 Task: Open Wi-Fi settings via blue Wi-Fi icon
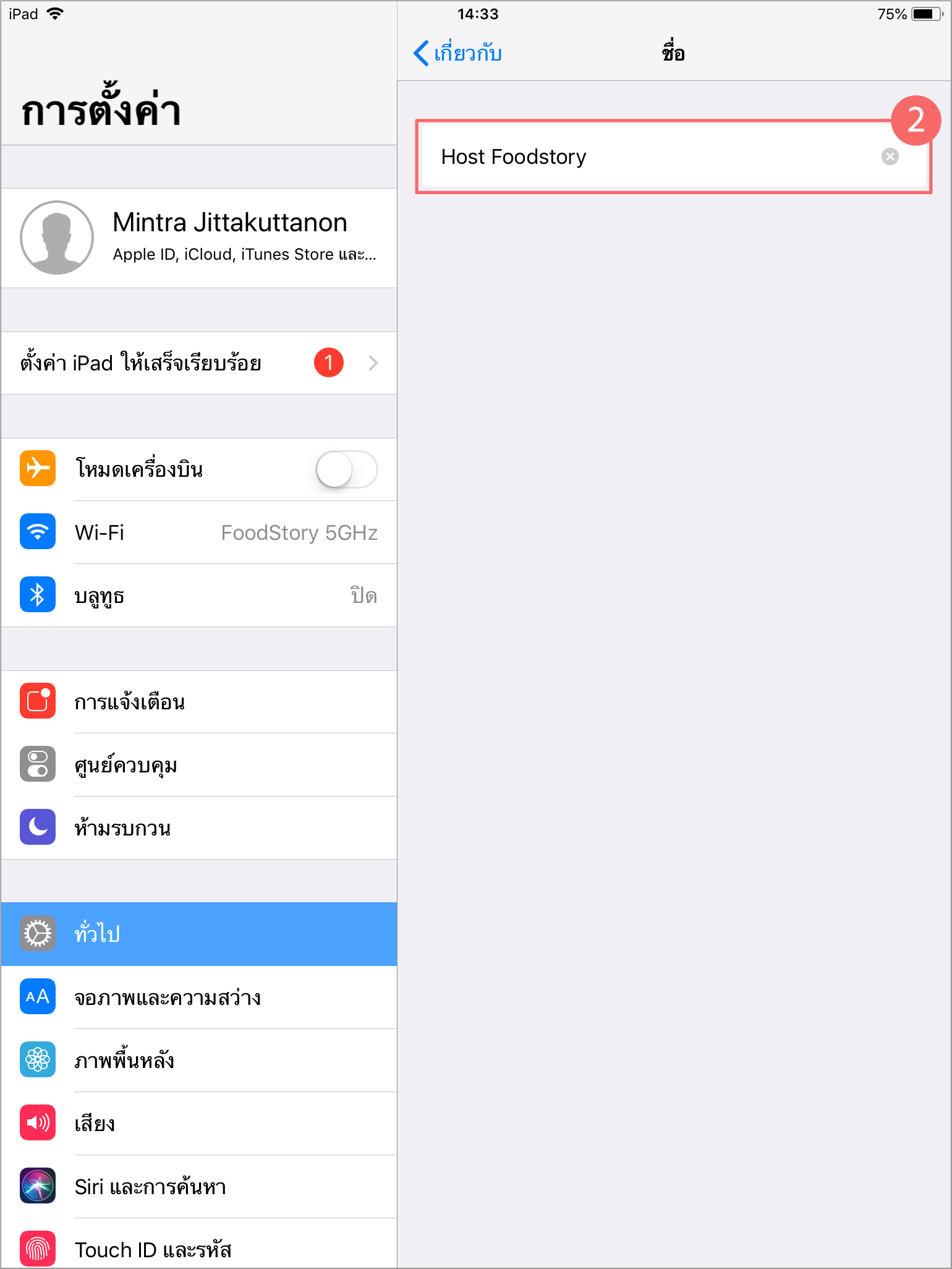[38, 531]
